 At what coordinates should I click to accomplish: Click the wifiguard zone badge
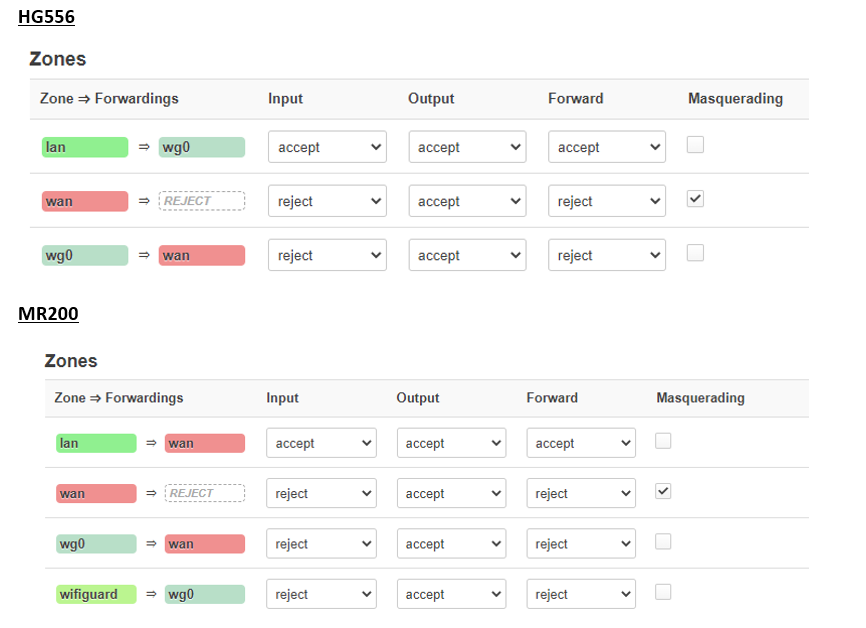pyautogui.click(x=96, y=594)
